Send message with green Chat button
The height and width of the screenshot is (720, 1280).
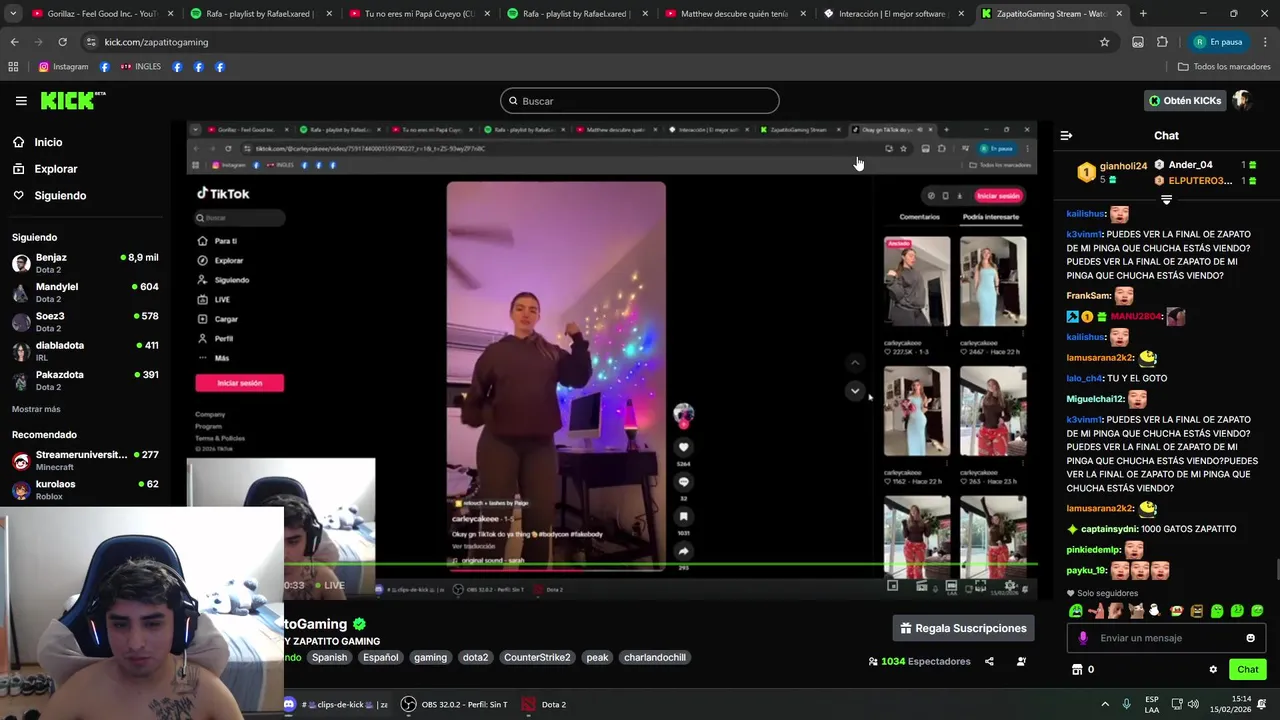pyautogui.click(x=1248, y=669)
